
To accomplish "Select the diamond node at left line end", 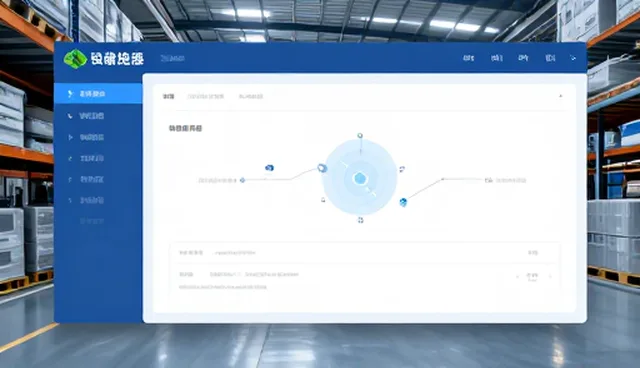I will [242, 180].
